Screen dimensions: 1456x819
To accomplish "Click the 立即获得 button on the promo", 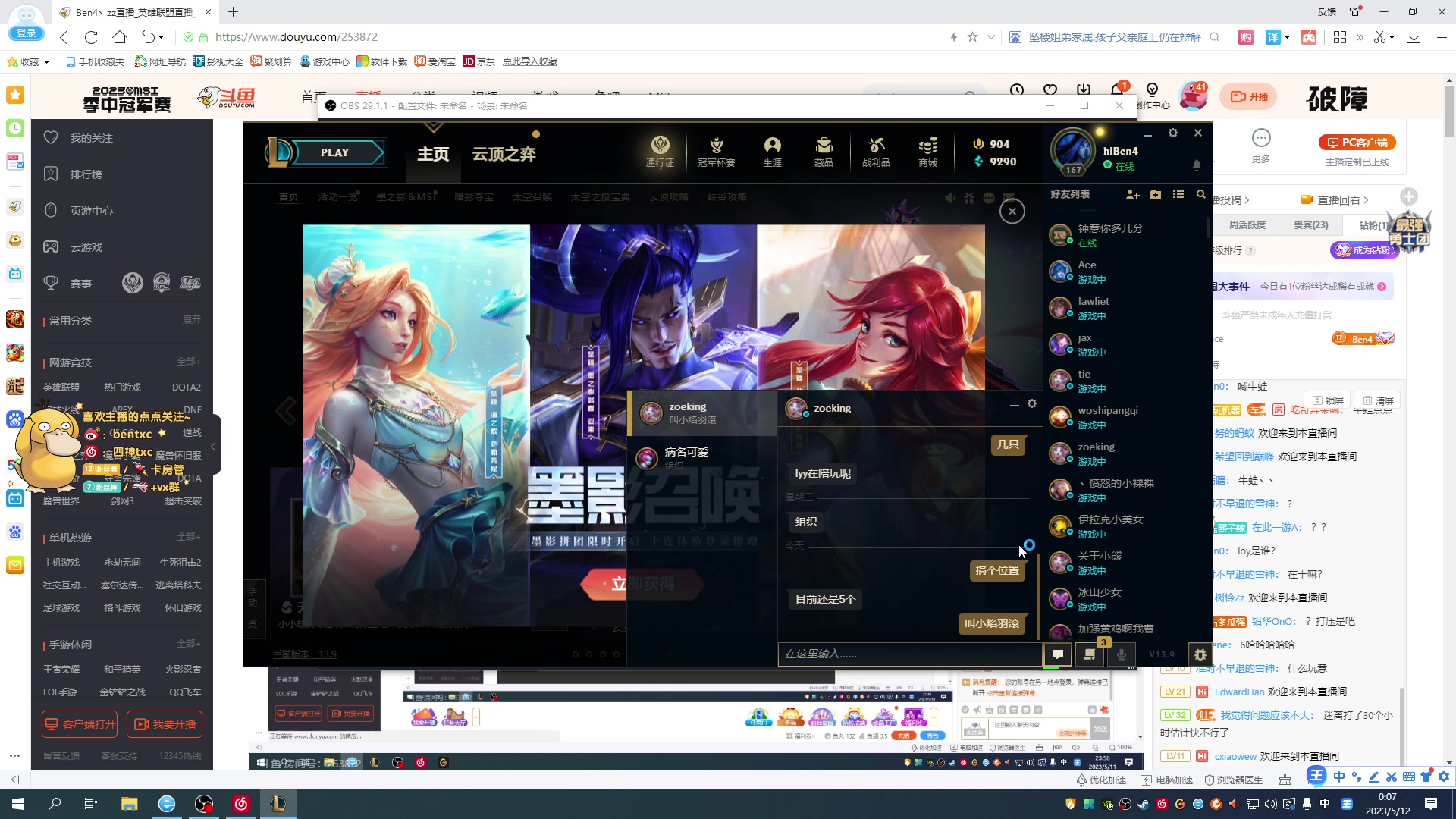I will (642, 584).
